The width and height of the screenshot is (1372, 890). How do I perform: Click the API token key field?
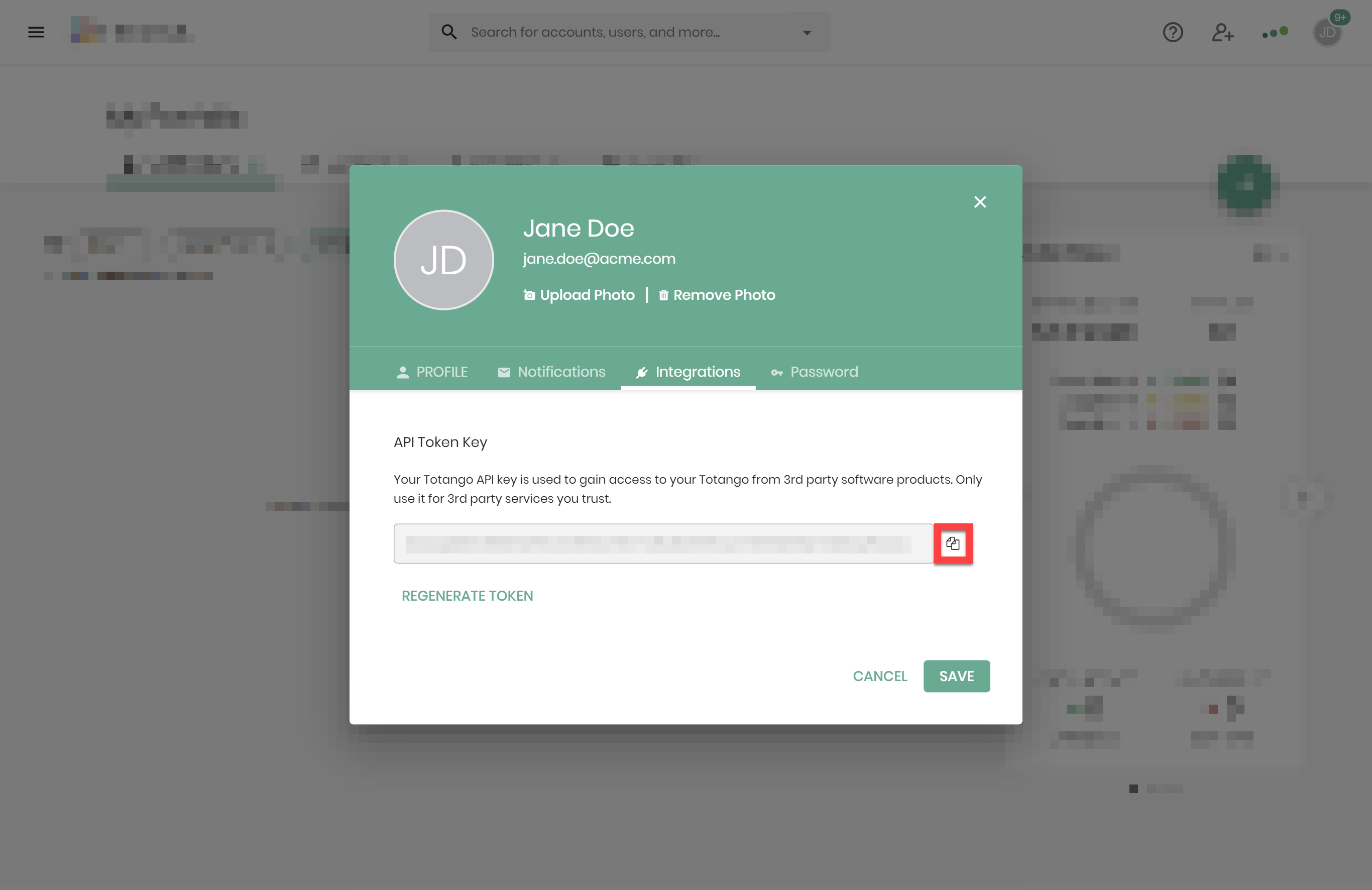(663, 543)
